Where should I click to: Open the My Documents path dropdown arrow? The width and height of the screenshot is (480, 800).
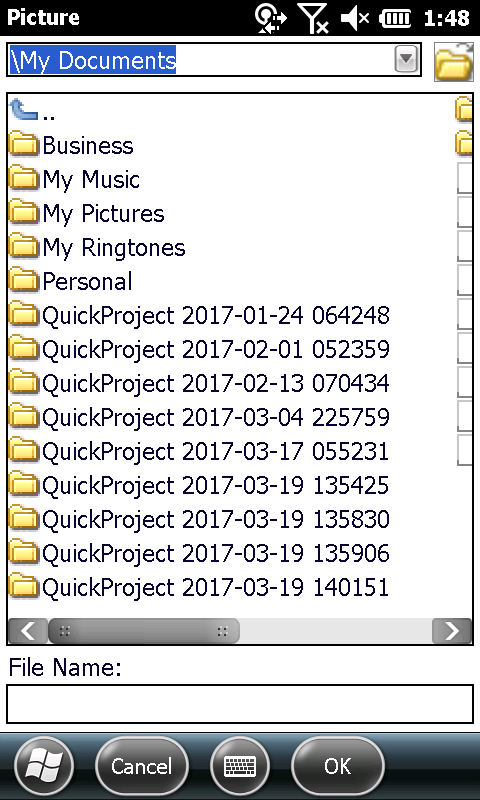click(x=406, y=60)
